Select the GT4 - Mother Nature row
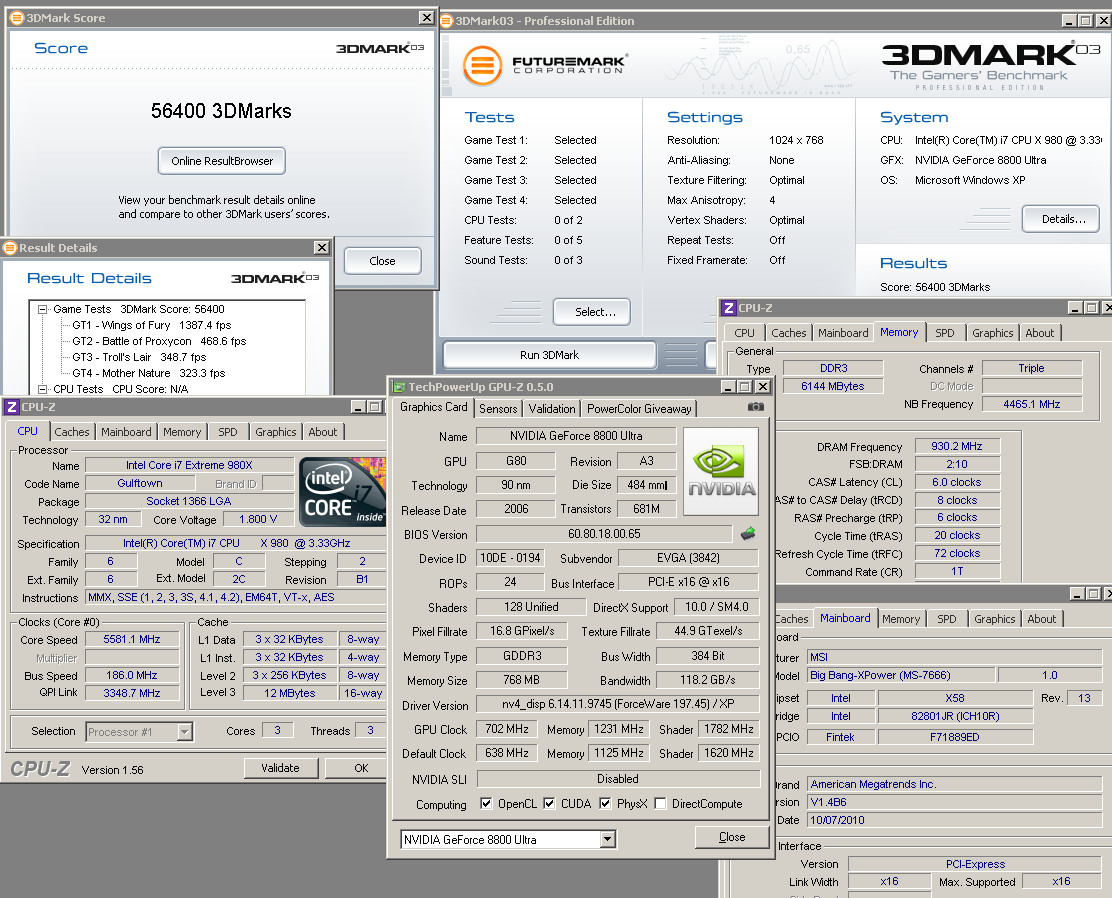This screenshot has height=898, width=1112. pos(149,373)
